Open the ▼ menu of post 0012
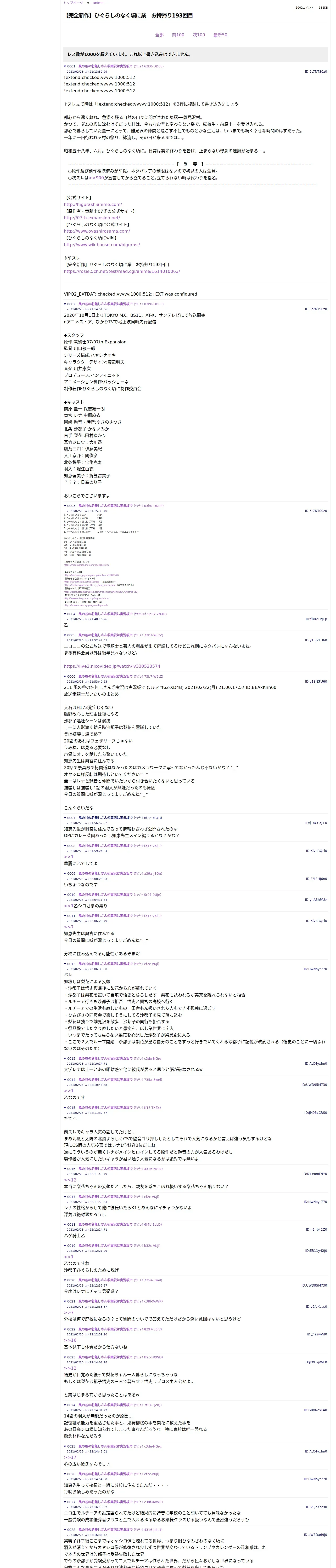The image size is (336, 1568). 65,964
